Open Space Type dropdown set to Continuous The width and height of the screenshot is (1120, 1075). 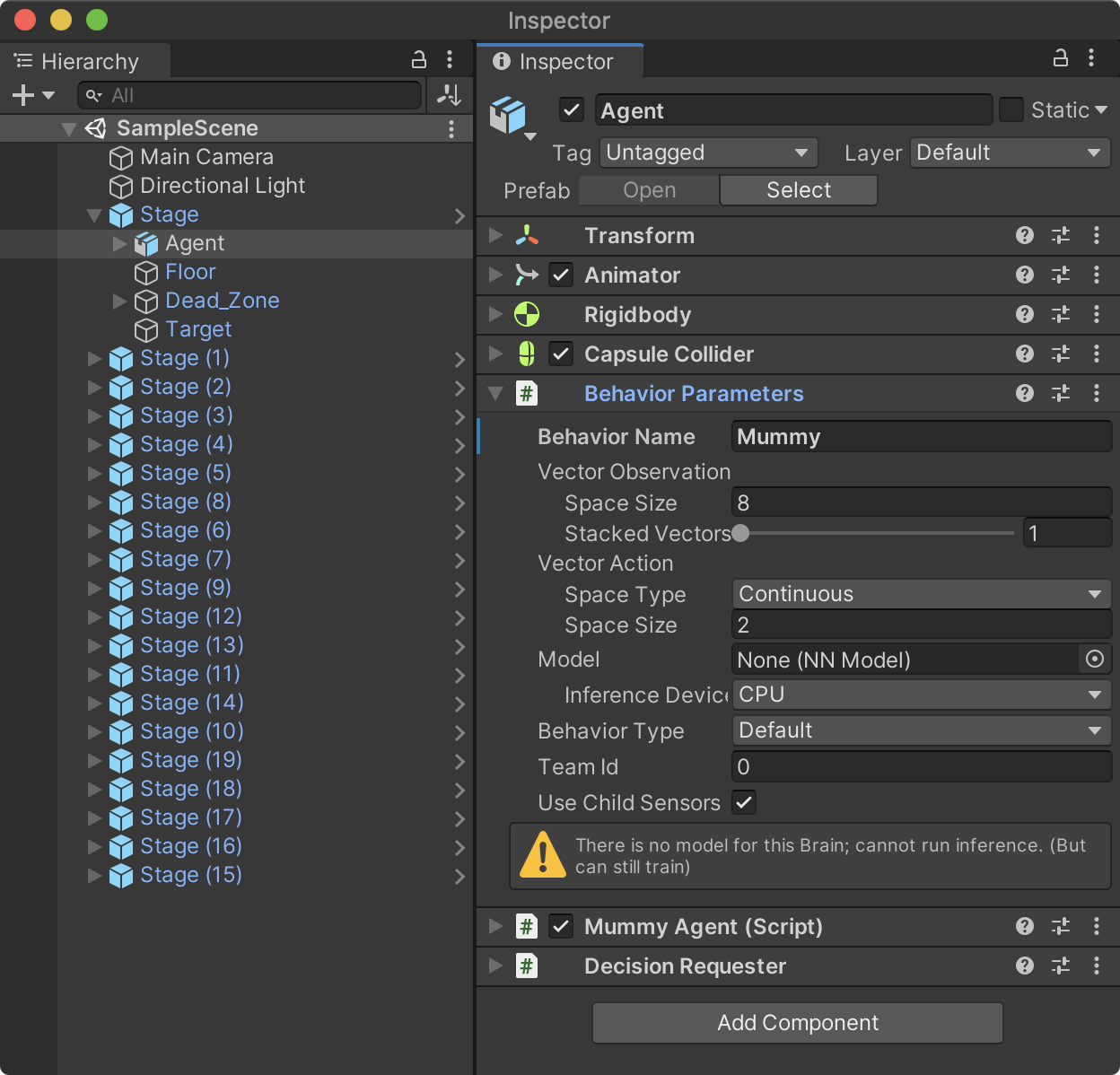point(922,594)
